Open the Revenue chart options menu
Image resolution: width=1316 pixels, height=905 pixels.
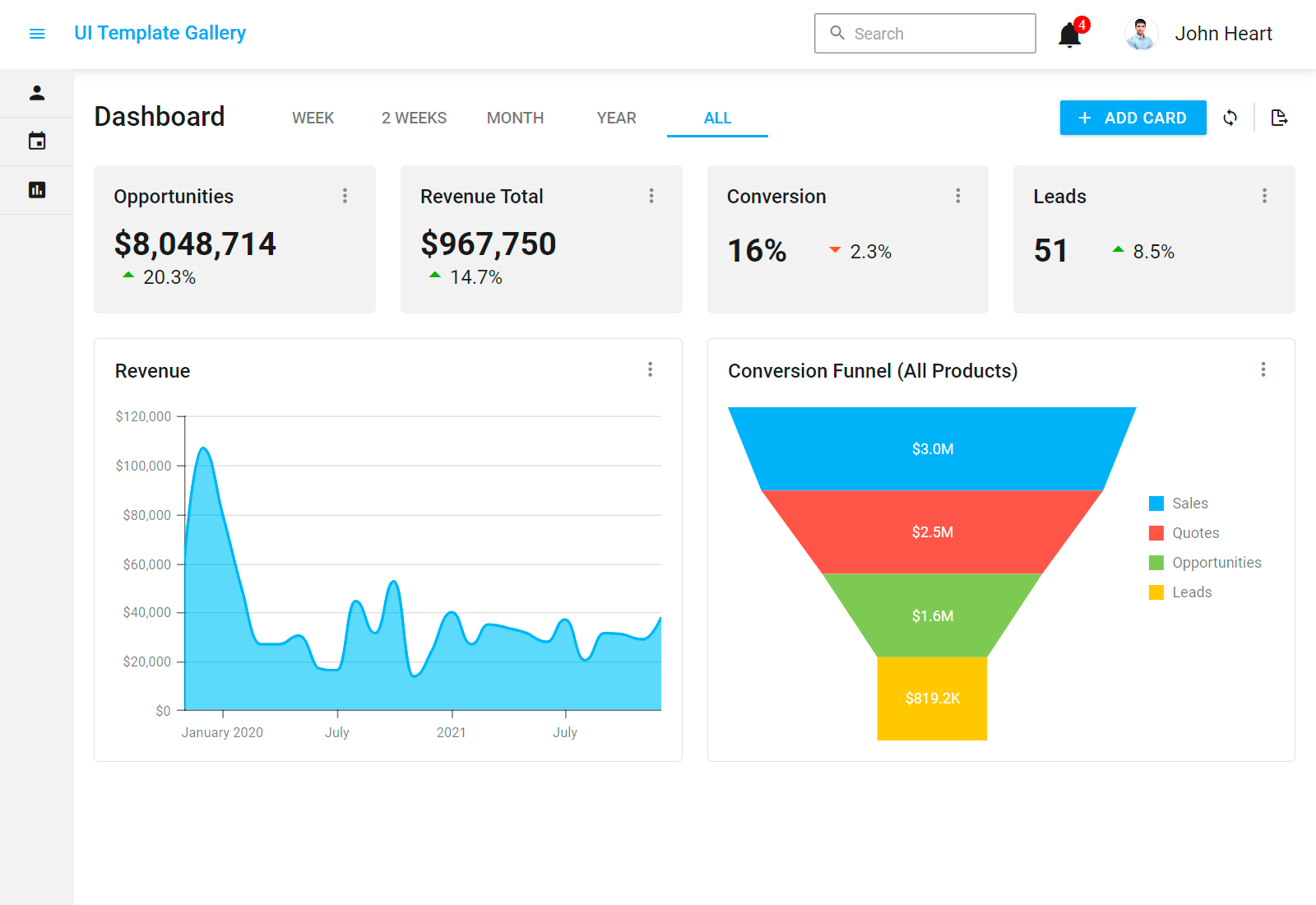(x=651, y=370)
